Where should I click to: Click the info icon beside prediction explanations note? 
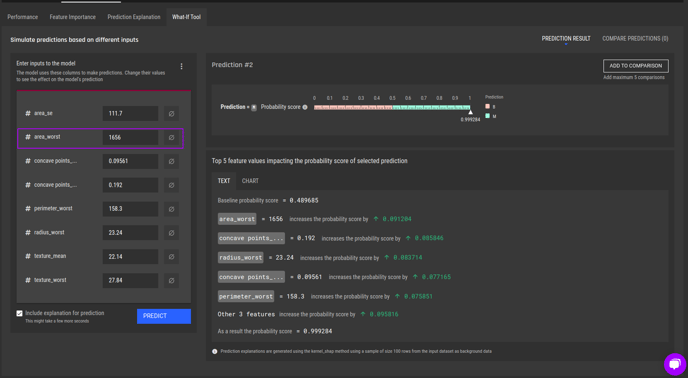(215, 351)
